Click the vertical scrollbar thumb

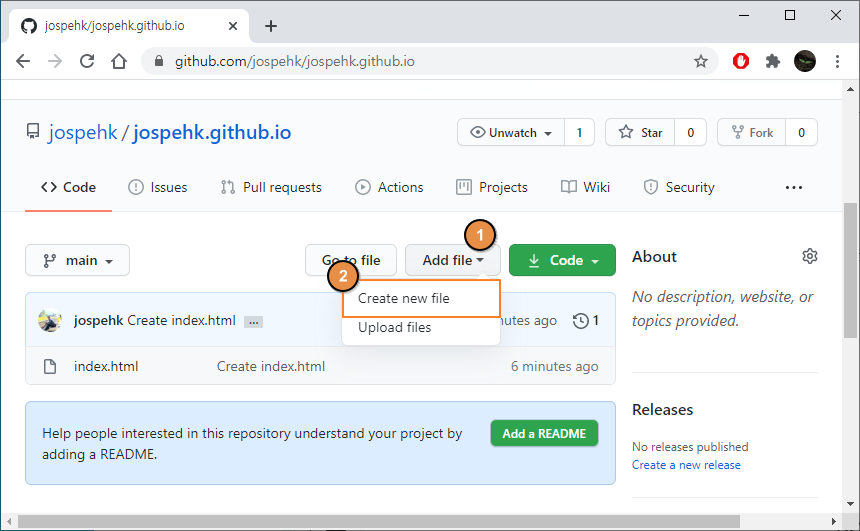coord(850,270)
